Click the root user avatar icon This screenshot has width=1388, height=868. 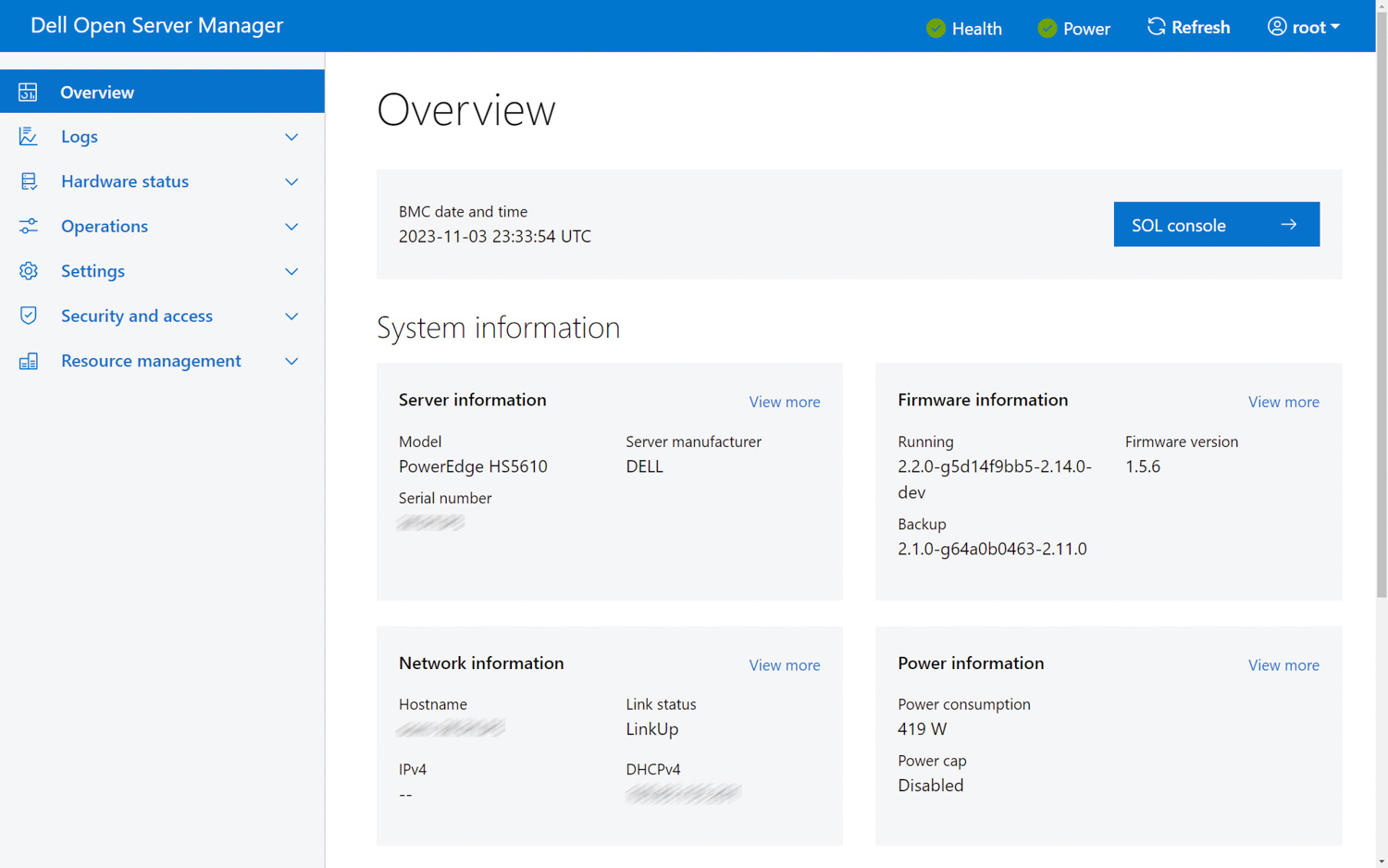pos(1277,27)
